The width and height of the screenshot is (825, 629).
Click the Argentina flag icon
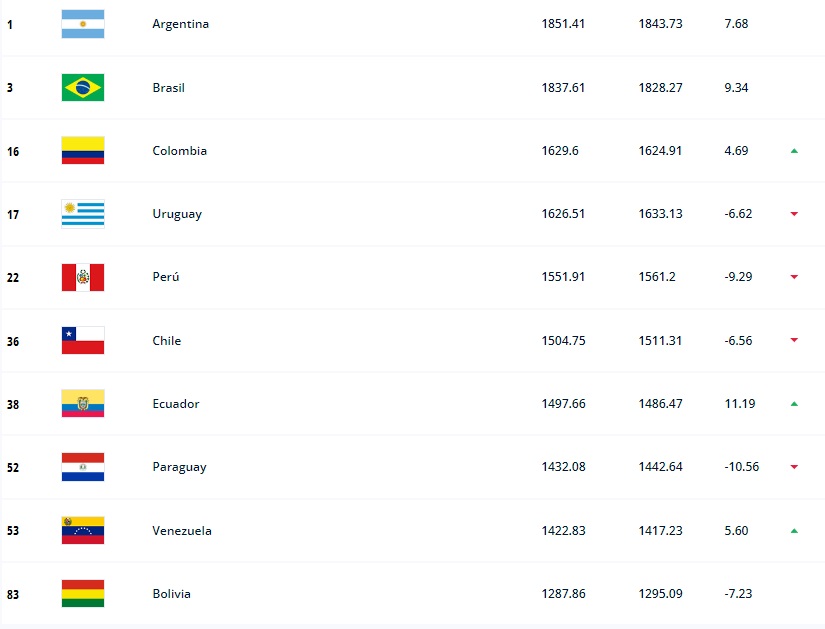point(83,24)
